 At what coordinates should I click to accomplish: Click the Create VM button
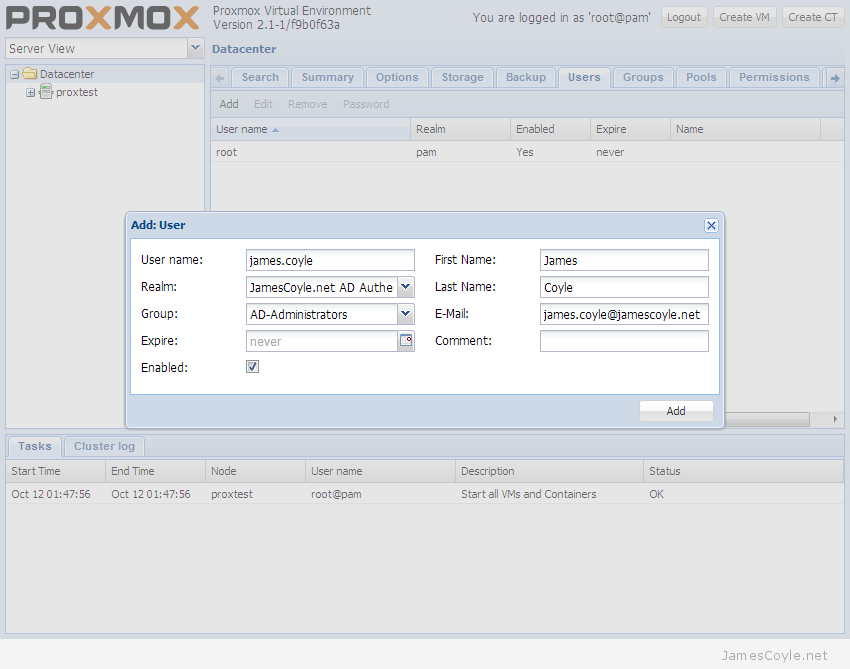pyautogui.click(x=744, y=17)
